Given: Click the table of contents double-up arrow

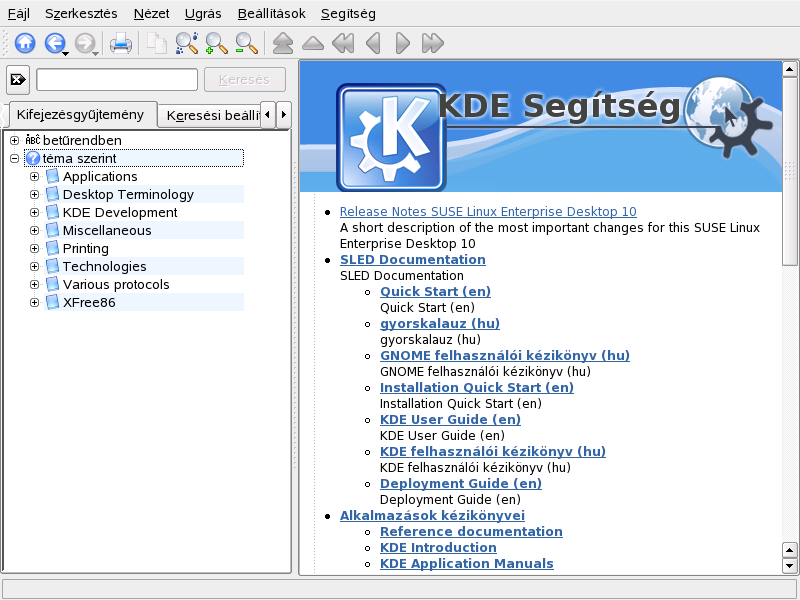Looking at the screenshot, I should pos(283,43).
